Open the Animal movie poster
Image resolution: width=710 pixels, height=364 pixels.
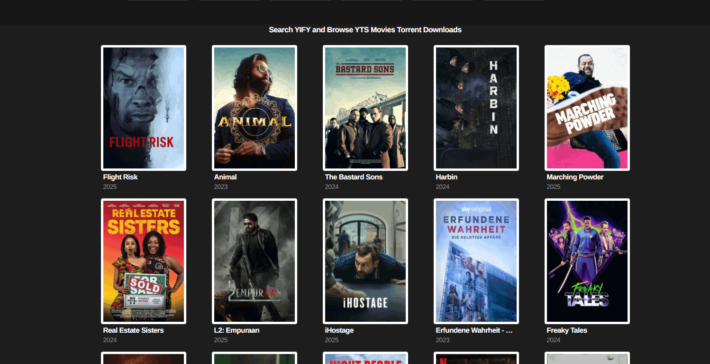click(x=254, y=108)
